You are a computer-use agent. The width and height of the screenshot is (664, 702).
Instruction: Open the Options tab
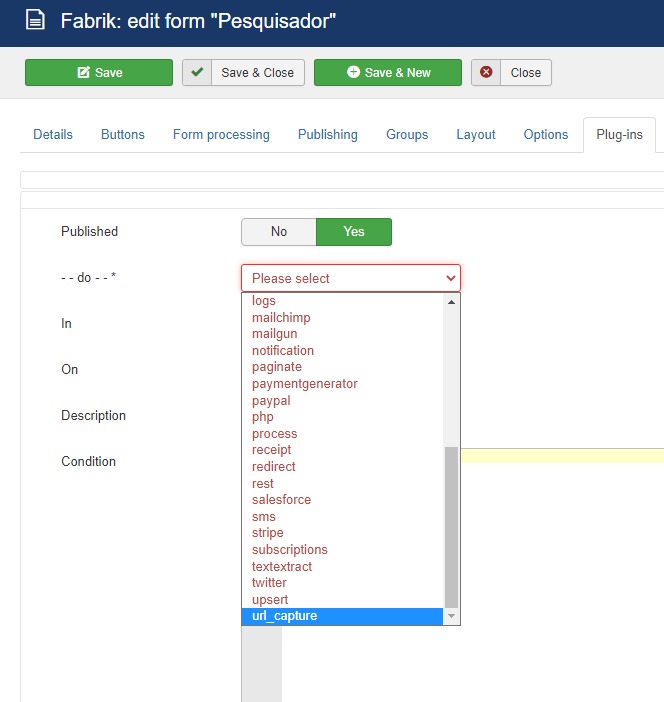546,134
